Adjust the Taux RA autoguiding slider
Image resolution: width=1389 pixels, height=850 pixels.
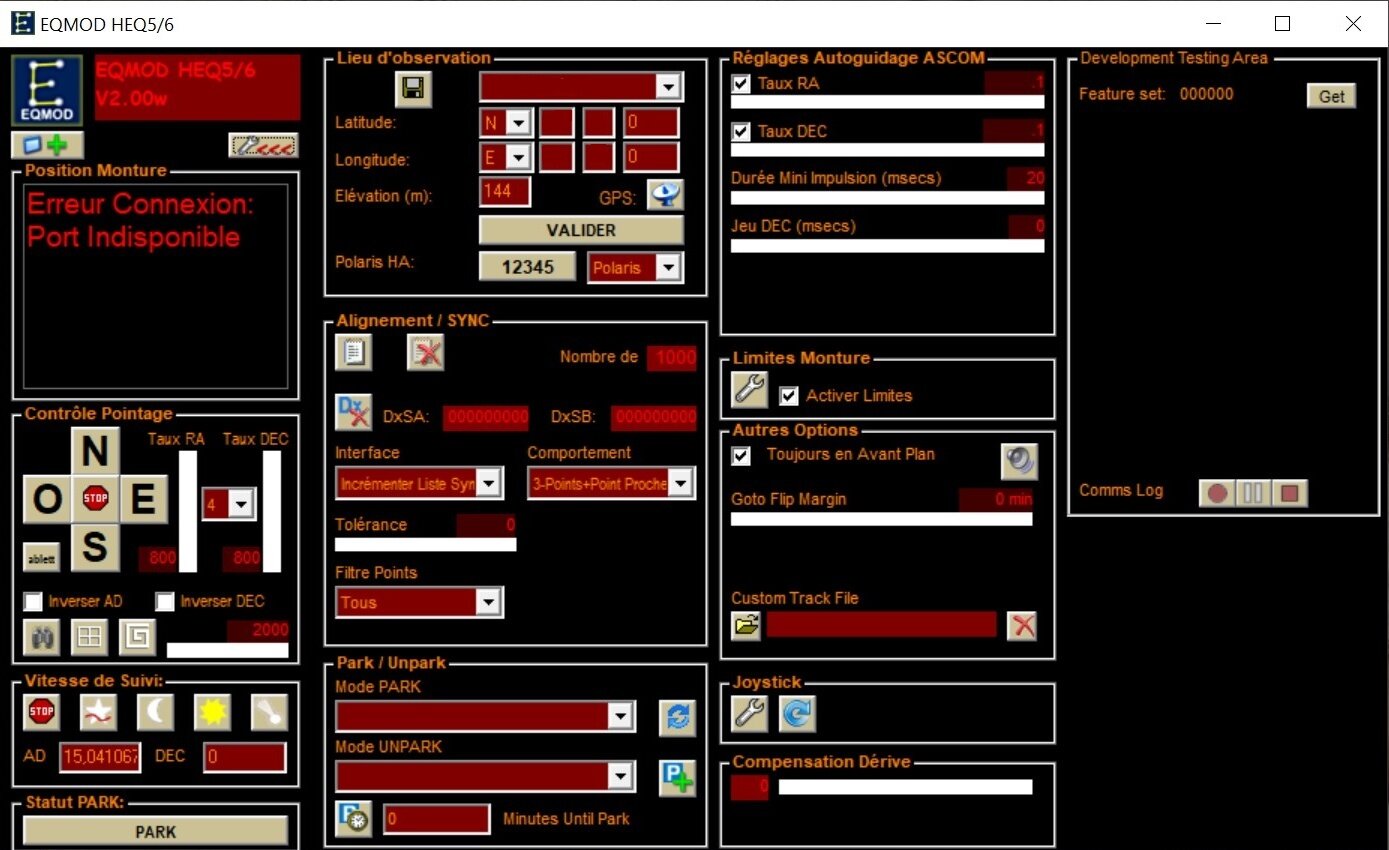tap(888, 102)
